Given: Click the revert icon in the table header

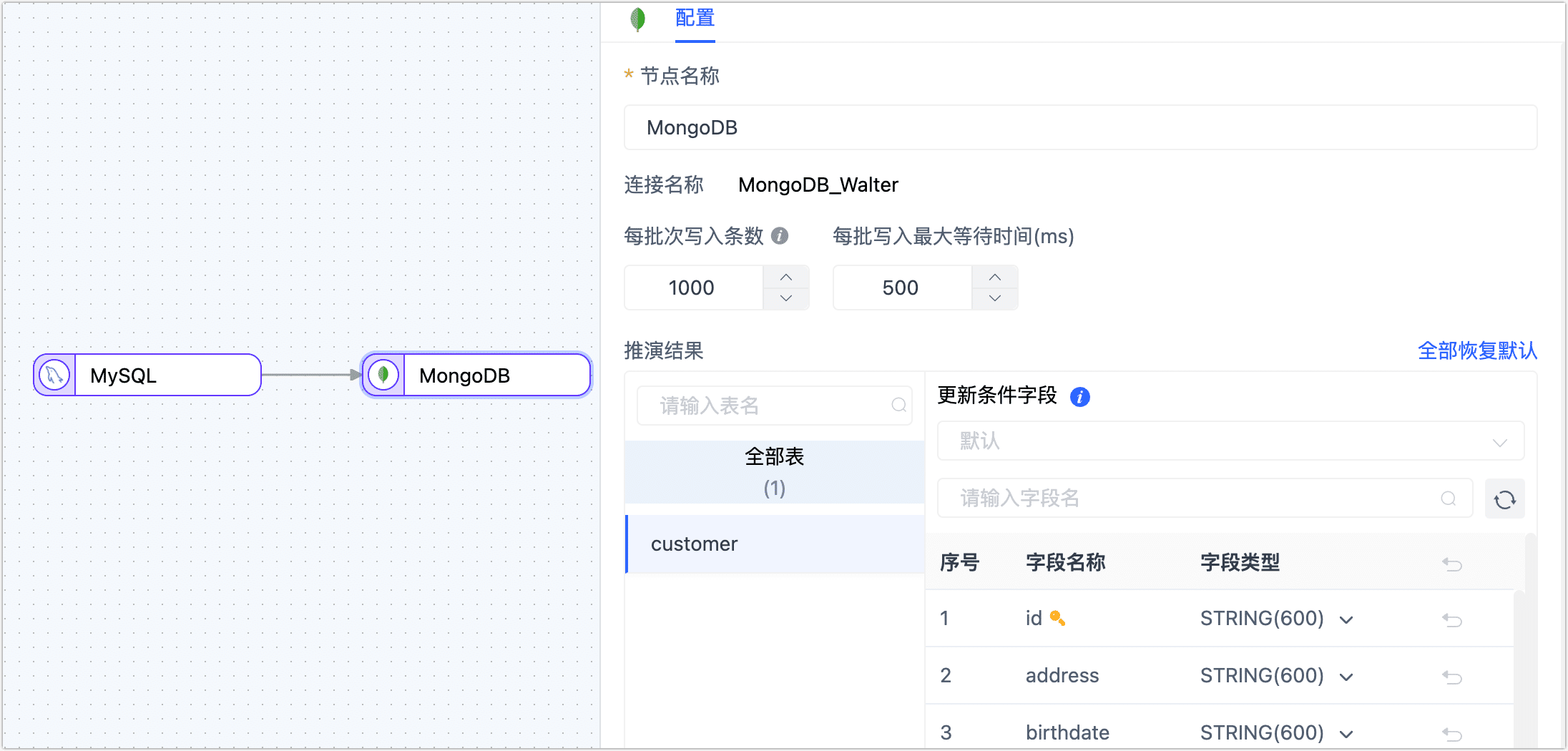Looking at the screenshot, I should [x=1452, y=564].
